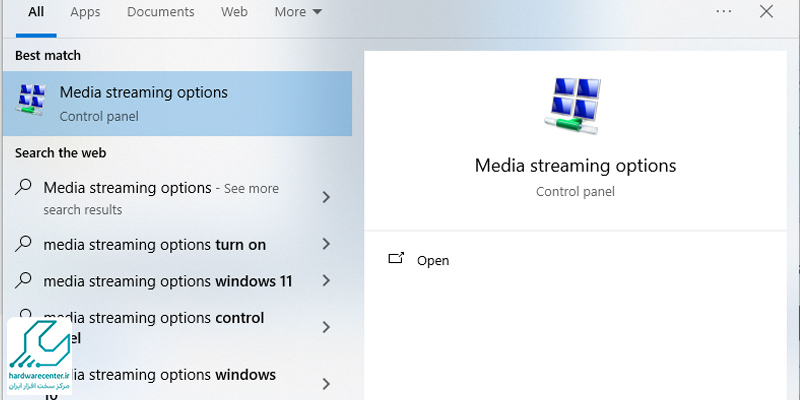800x400 pixels.
Task: Select Media streaming options best match result
Action: coord(178,104)
